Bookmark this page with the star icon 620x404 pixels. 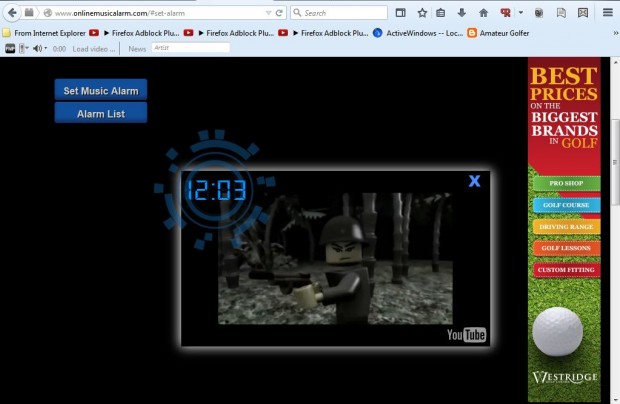pyautogui.click(x=422, y=13)
